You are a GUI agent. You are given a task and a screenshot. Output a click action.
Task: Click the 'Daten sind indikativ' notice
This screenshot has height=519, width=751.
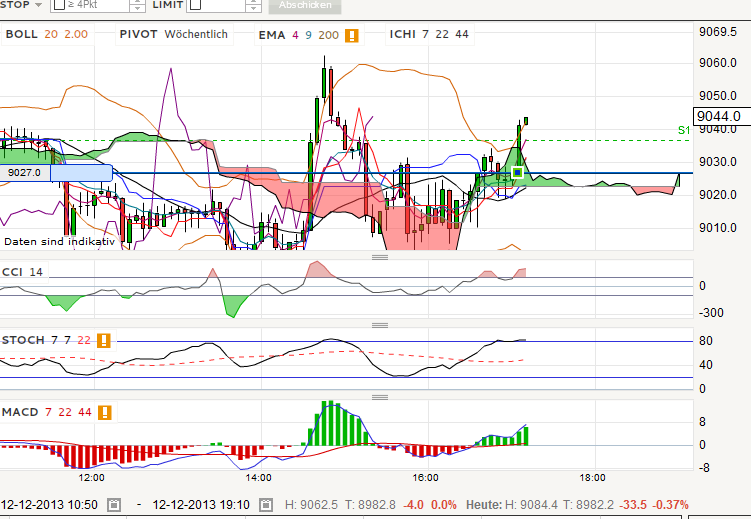coord(59,241)
